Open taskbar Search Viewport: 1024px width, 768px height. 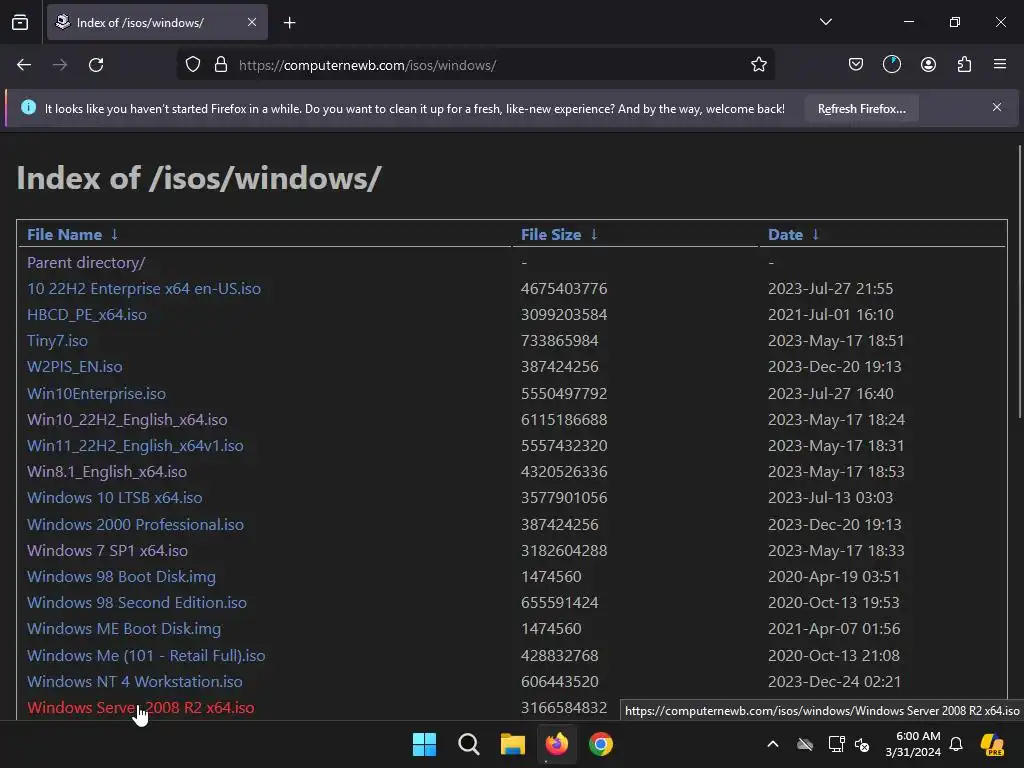[x=468, y=744]
